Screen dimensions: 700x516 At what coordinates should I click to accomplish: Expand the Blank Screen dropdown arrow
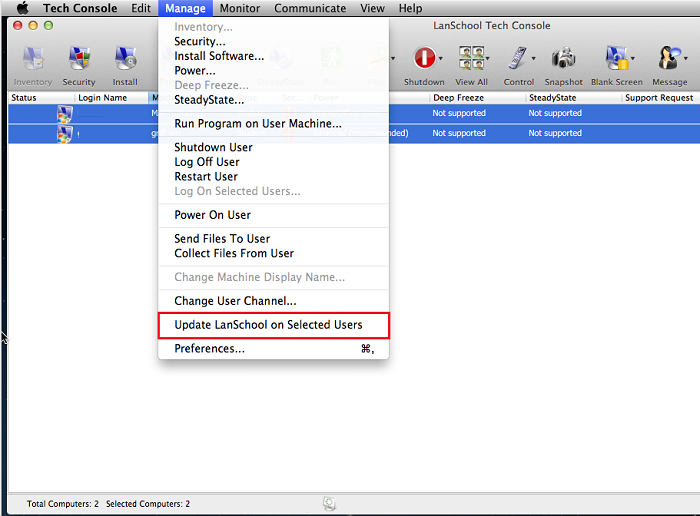coord(633,58)
